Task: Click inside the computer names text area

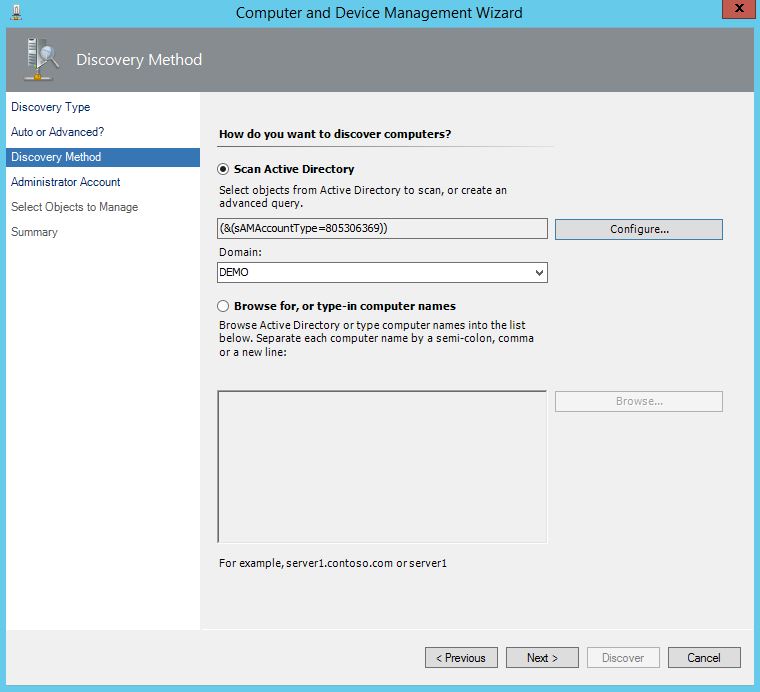Action: (x=382, y=466)
